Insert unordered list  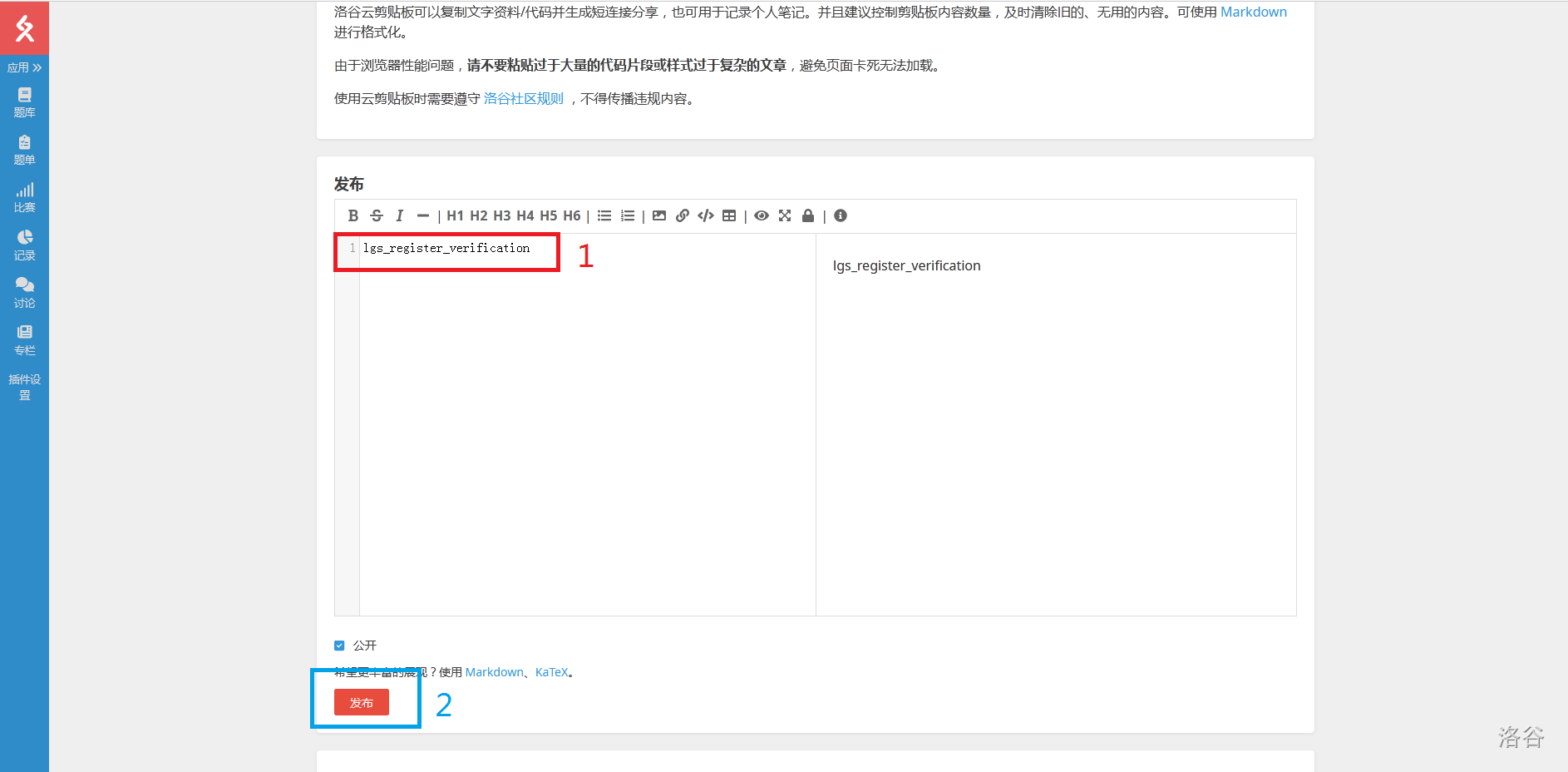pos(604,215)
